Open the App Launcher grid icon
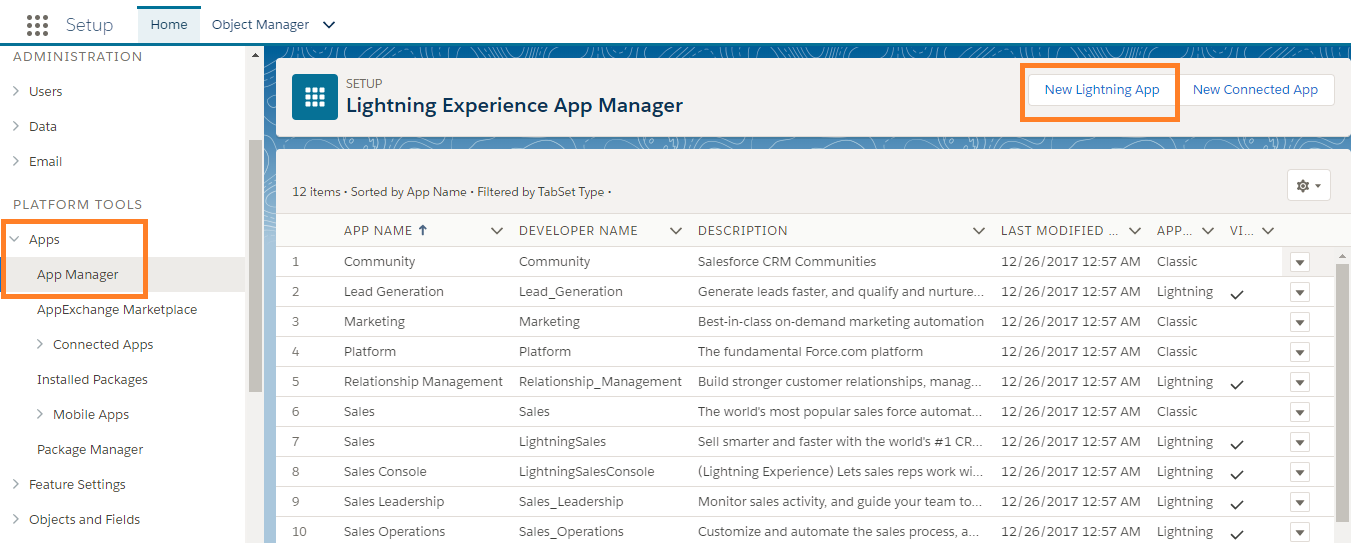This screenshot has width=1351, height=543. 37,25
